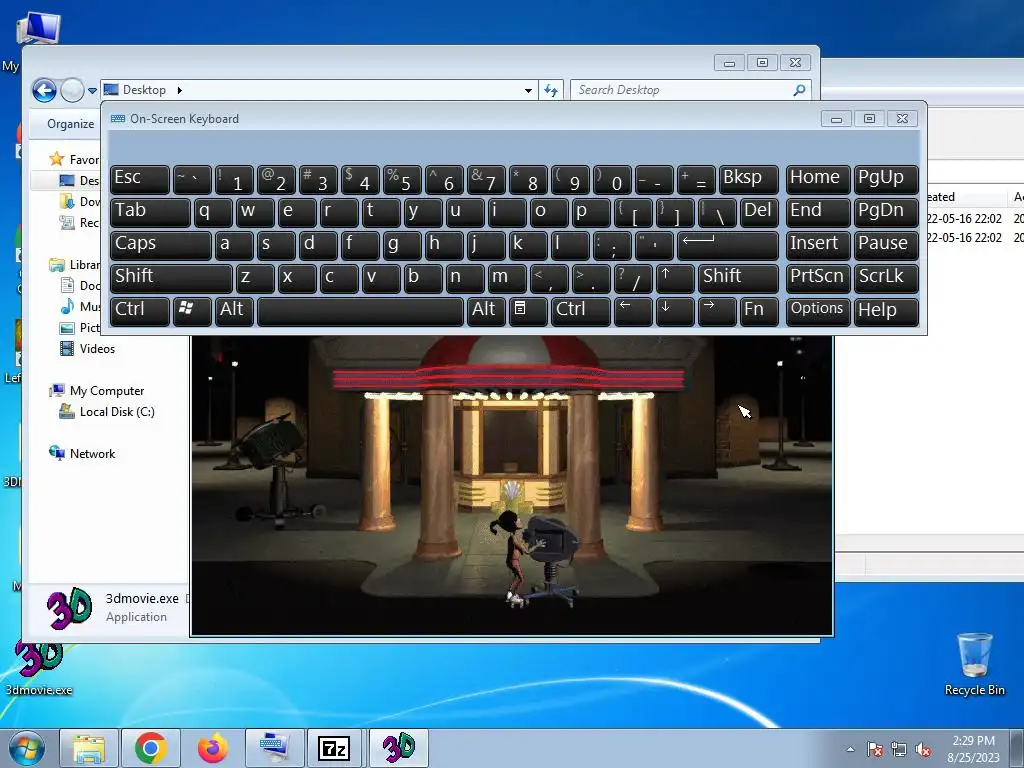The height and width of the screenshot is (768, 1024).
Task: Open the Windows Start button
Action: [26, 748]
